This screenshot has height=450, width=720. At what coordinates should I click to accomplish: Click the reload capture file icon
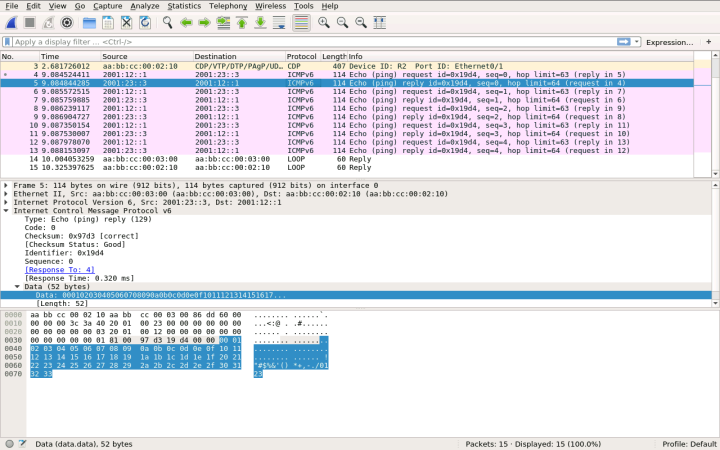[147, 22]
